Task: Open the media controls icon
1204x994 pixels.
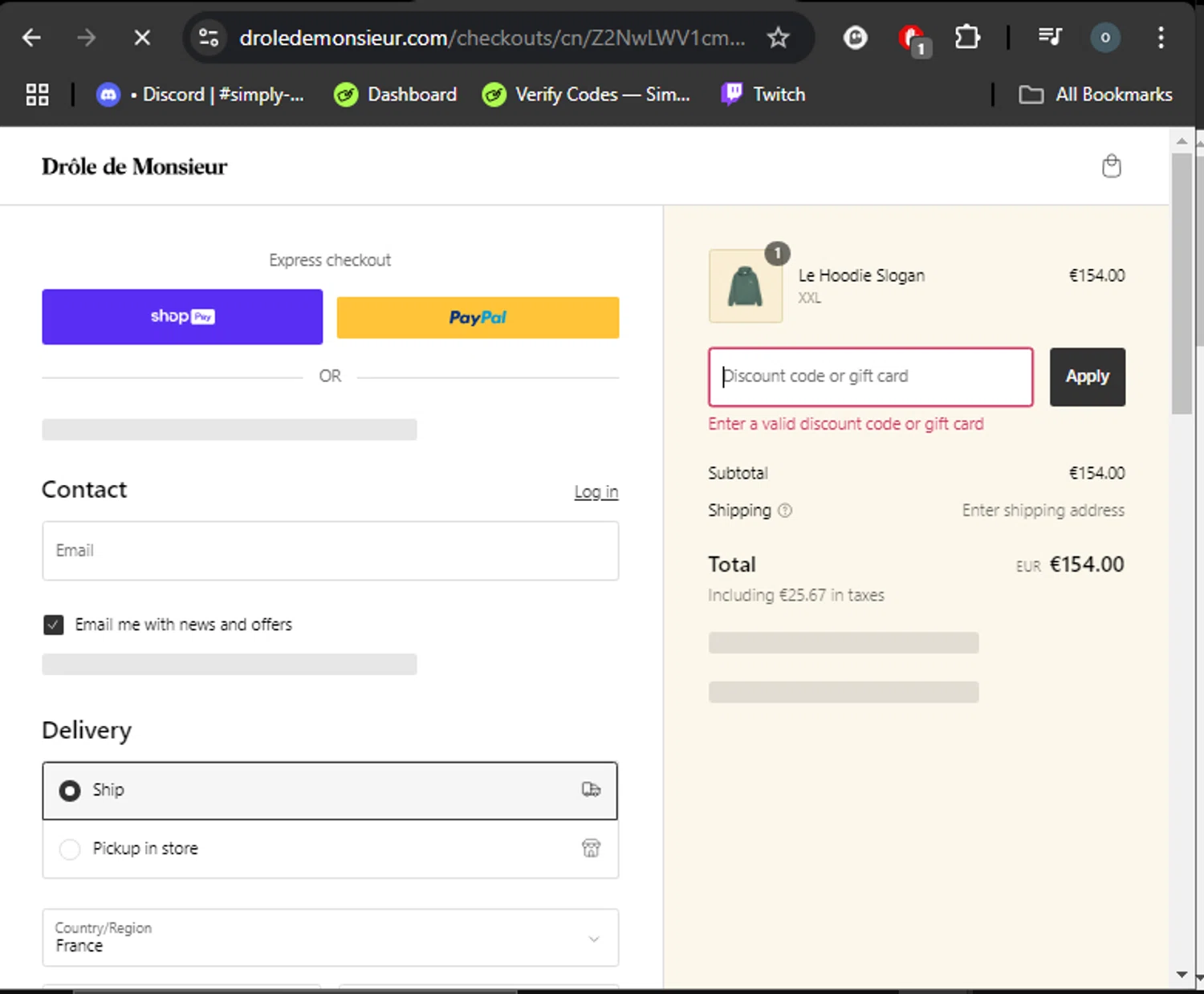Action: (x=1050, y=37)
